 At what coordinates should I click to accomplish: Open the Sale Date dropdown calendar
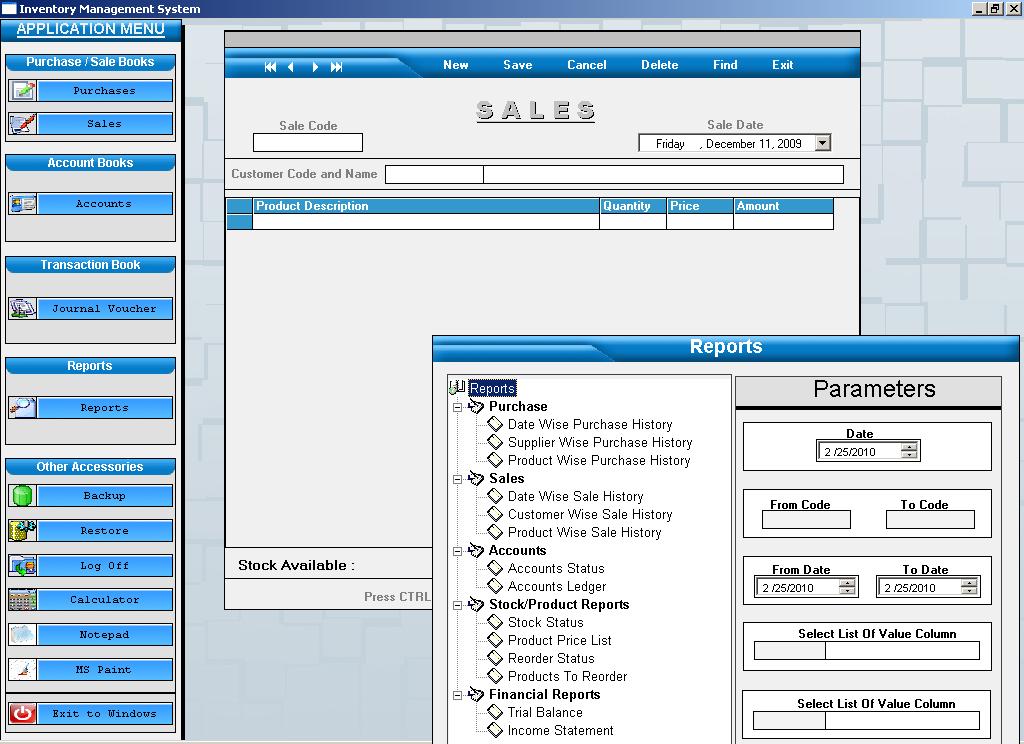[x=822, y=143]
